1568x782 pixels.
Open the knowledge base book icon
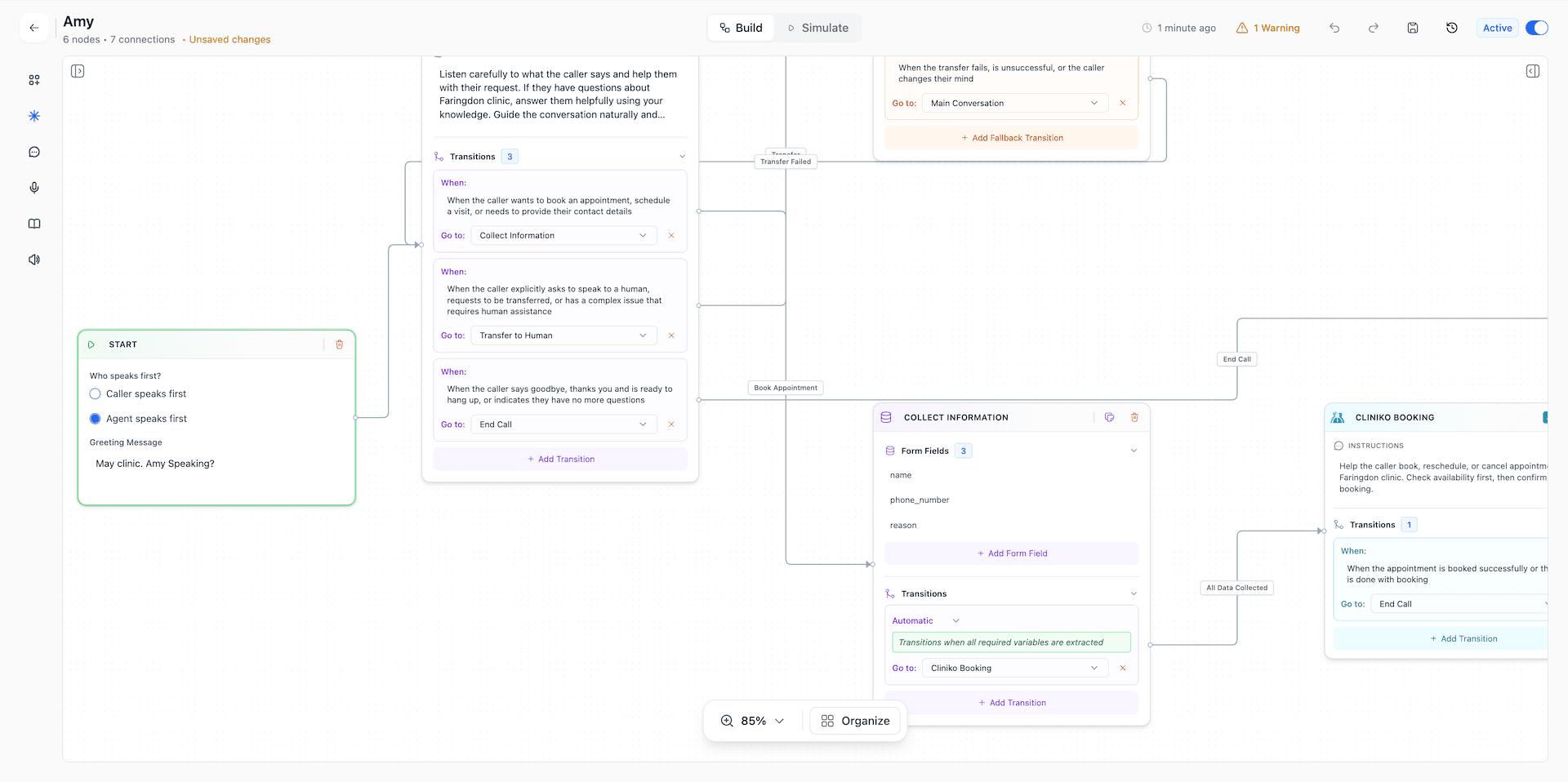pos(34,224)
